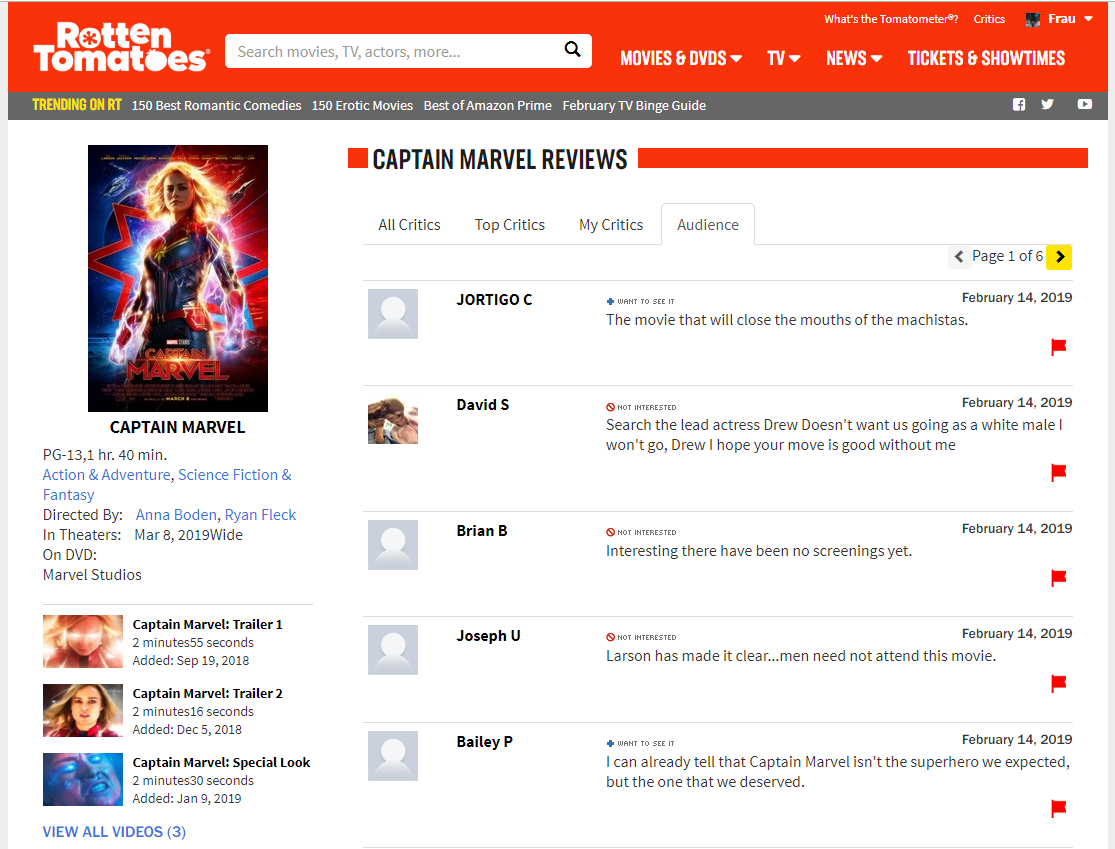Open Brian B's user profile name
Screen dimensions: 1115x849
482,530
